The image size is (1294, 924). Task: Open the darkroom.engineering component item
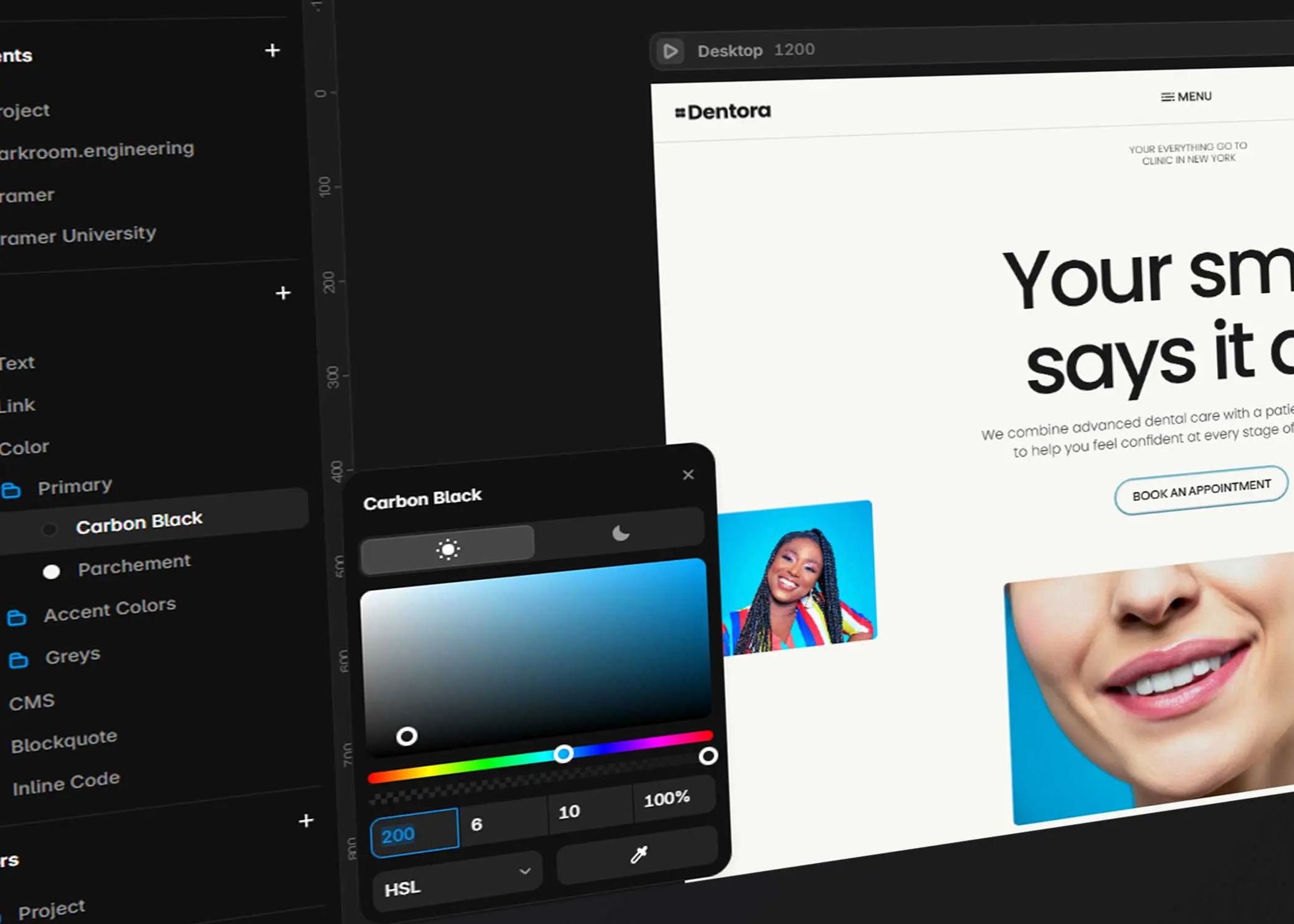pyautogui.click(x=96, y=150)
